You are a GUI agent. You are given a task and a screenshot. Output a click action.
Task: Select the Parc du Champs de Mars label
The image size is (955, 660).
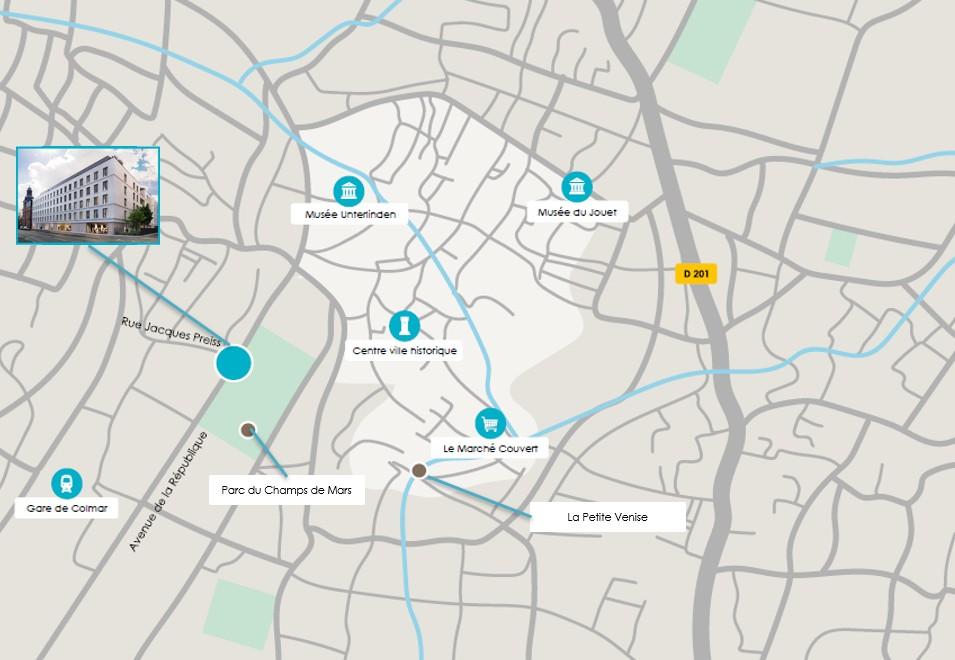(287, 490)
